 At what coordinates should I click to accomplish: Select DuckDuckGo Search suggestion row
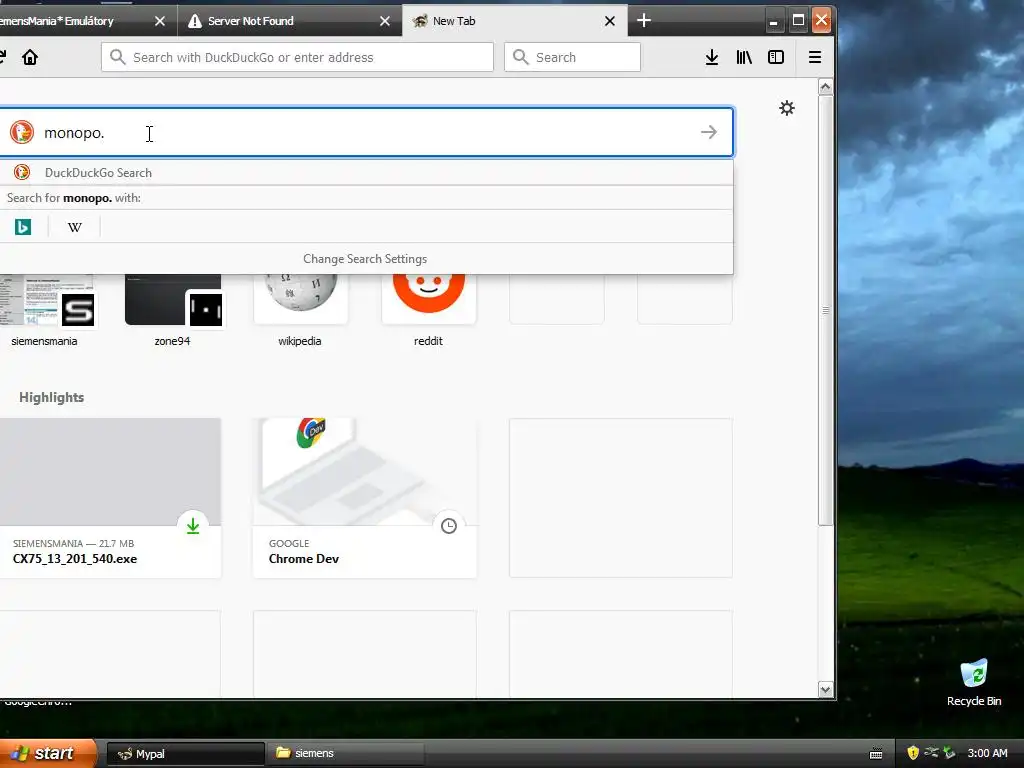coord(366,172)
